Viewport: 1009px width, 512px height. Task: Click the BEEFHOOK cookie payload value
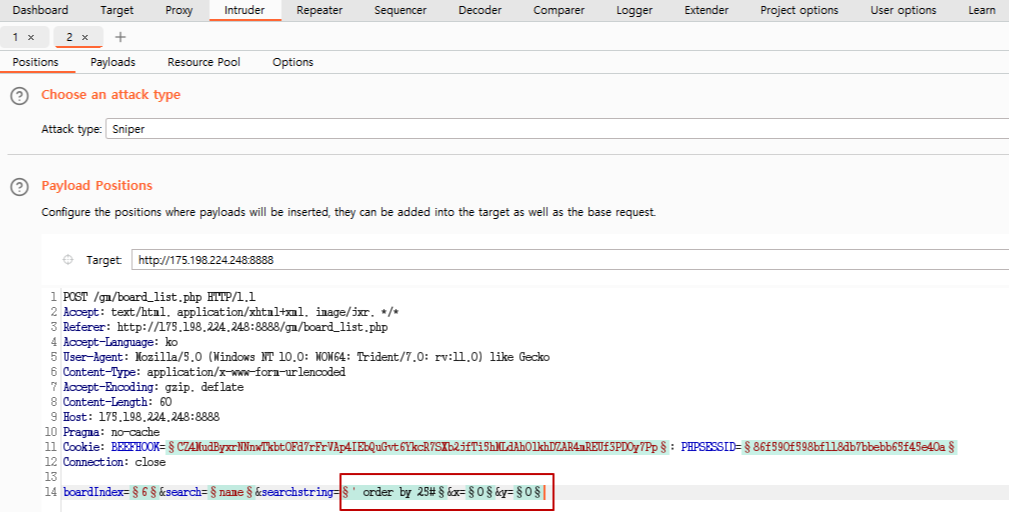click(x=418, y=447)
